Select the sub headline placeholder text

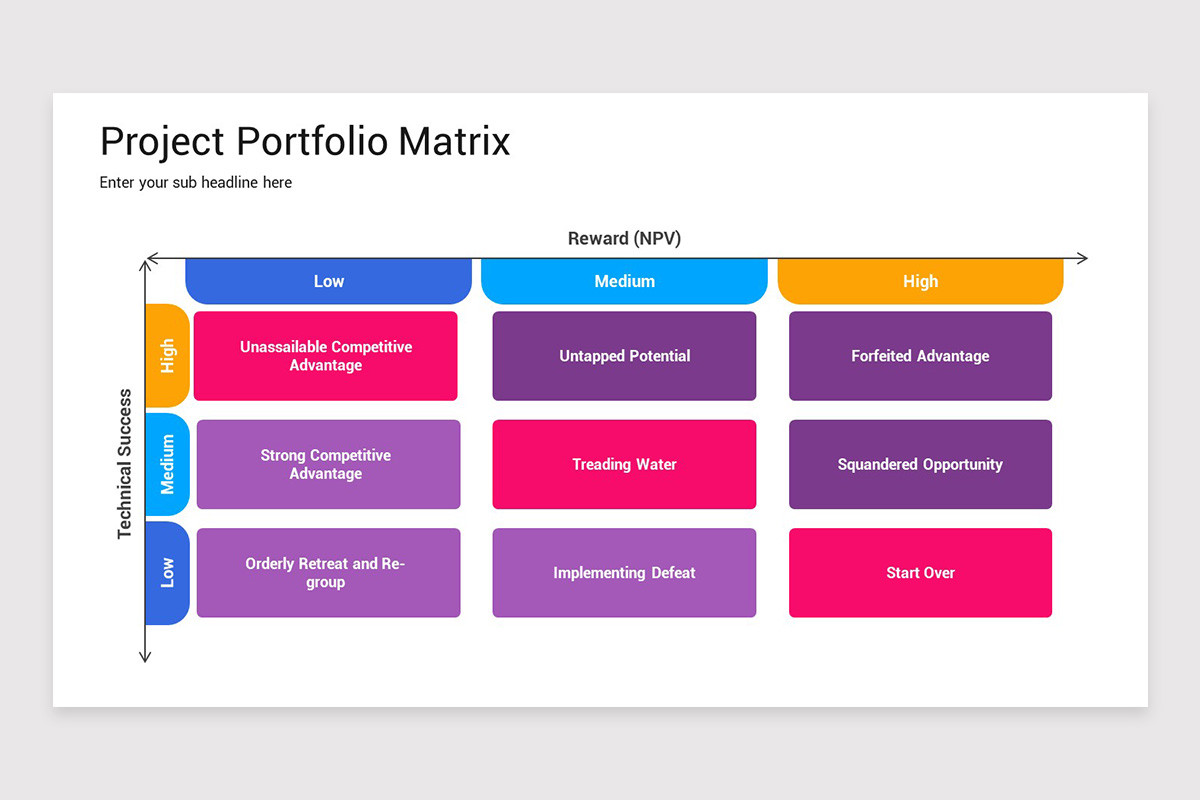[196, 183]
